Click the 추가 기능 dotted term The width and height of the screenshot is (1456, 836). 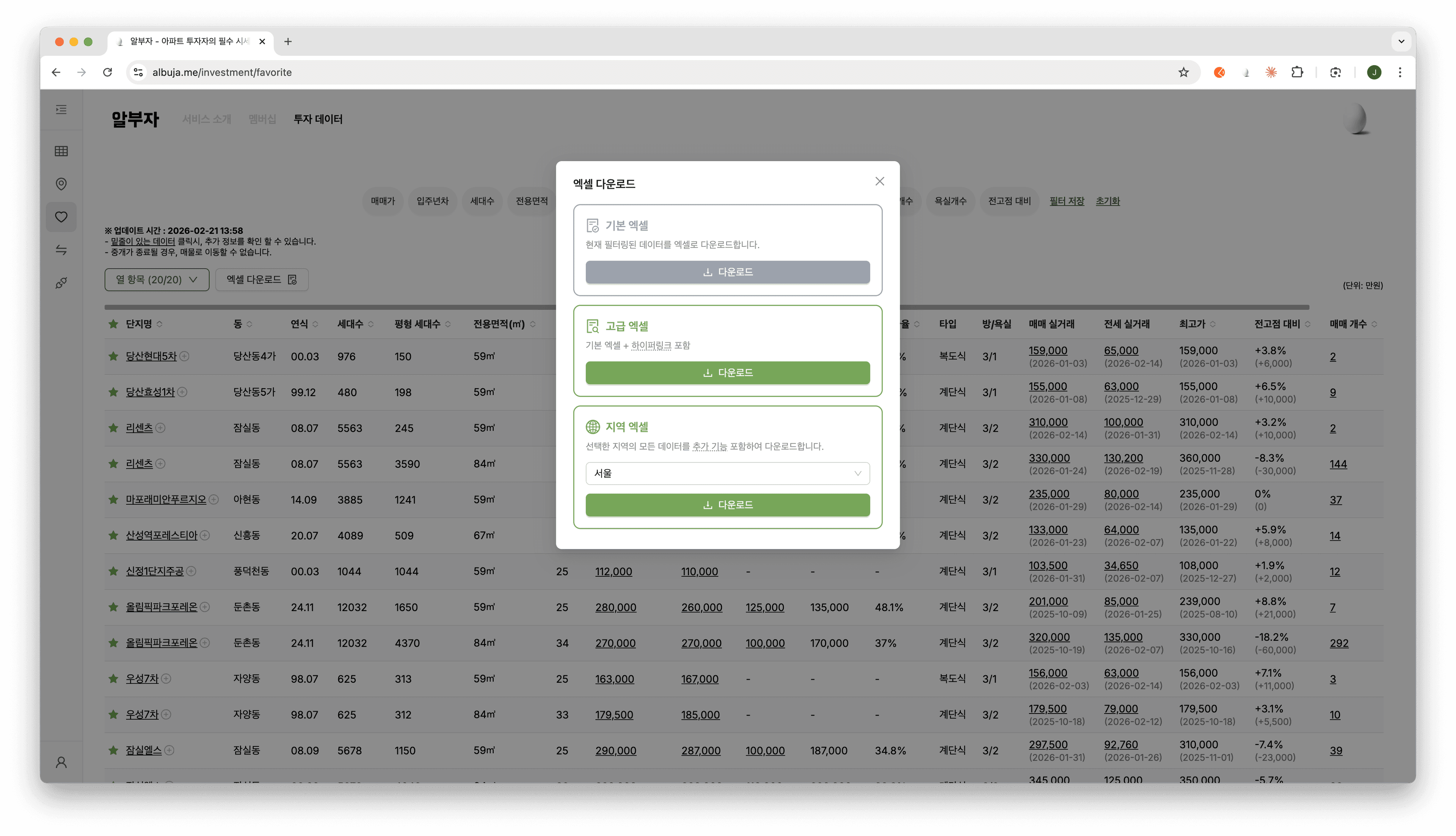click(710, 446)
